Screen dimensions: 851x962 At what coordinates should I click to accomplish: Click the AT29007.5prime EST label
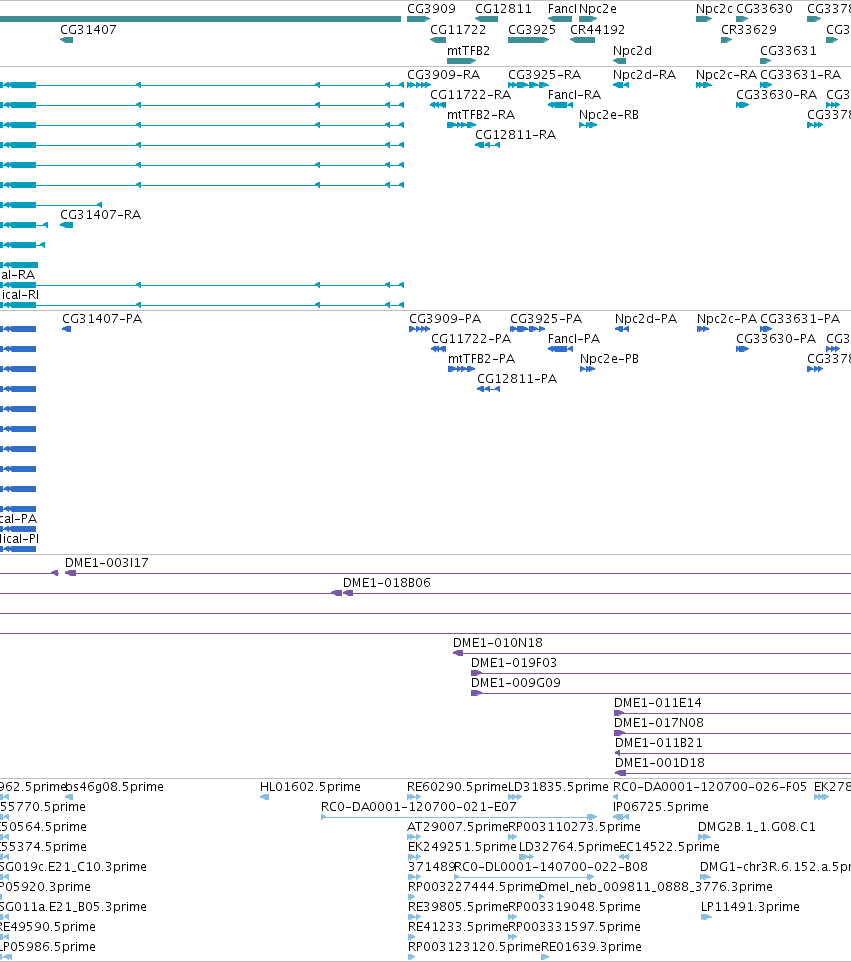click(x=458, y=827)
